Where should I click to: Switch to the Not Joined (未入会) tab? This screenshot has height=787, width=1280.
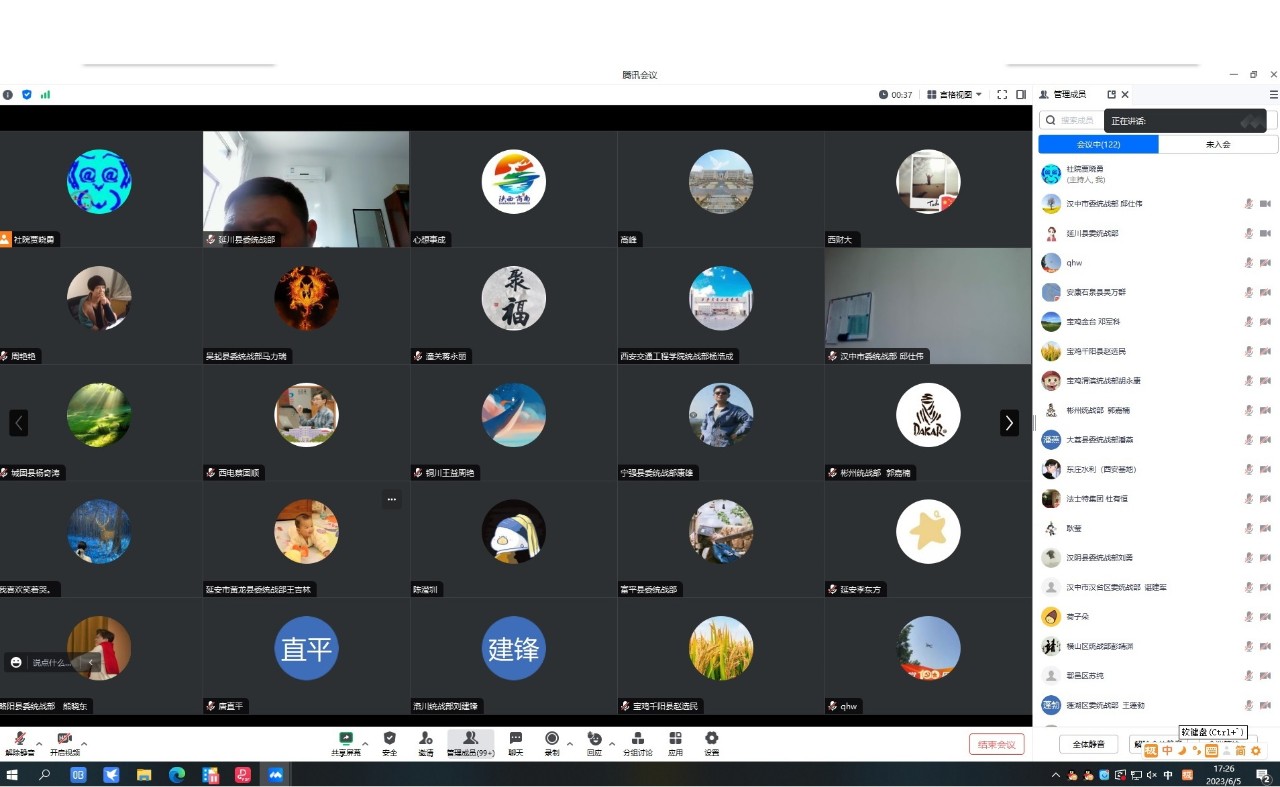coord(1218,145)
